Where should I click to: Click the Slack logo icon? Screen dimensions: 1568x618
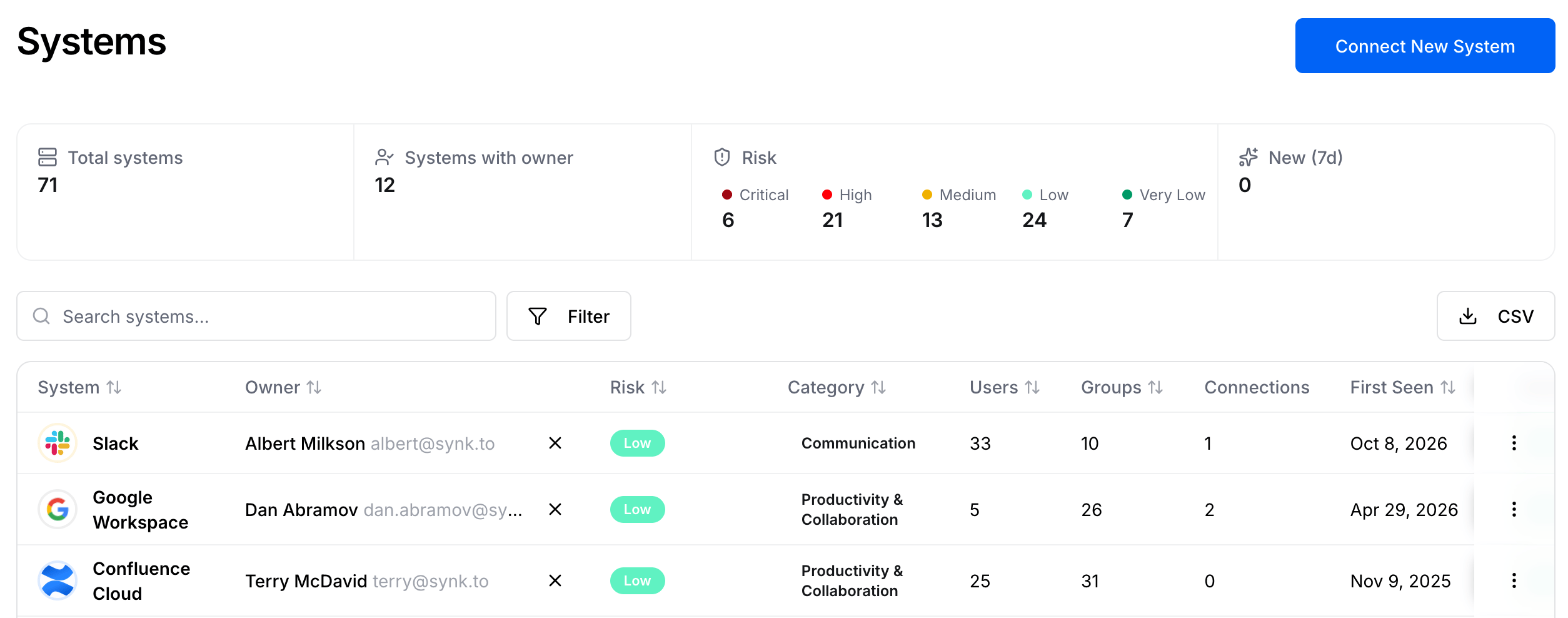point(58,443)
